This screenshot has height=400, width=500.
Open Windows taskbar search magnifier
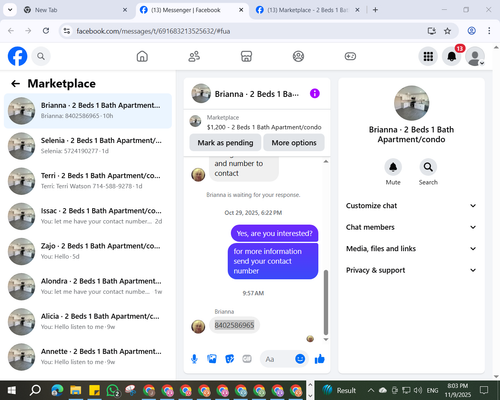(35, 390)
